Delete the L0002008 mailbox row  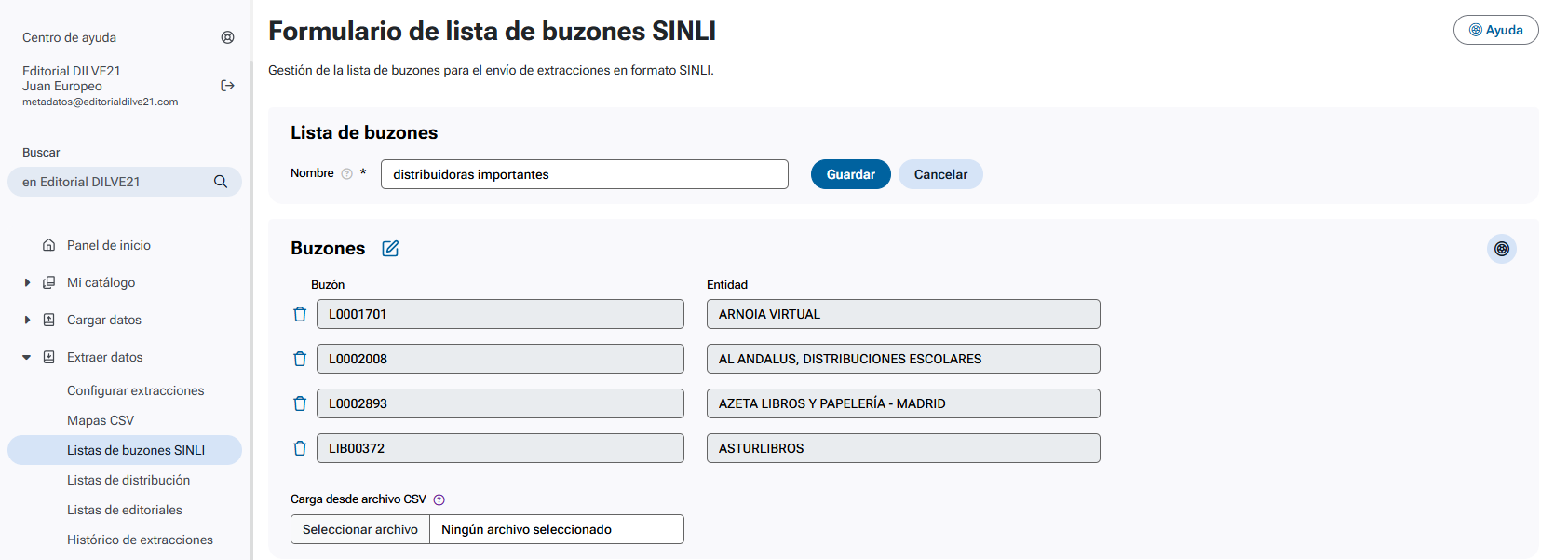(300, 359)
